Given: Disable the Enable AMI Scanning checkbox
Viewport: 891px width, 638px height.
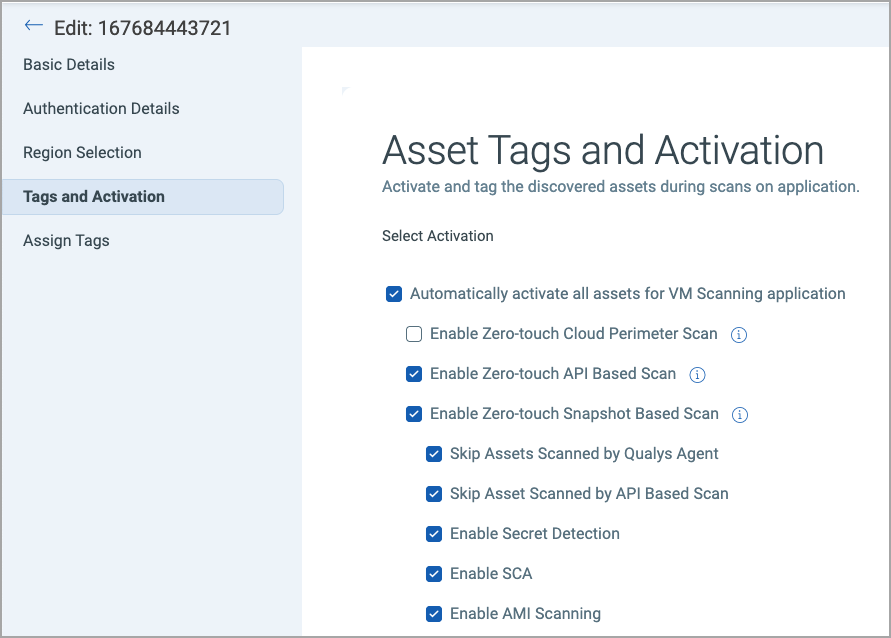Looking at the screenshot, I should 434,614.
